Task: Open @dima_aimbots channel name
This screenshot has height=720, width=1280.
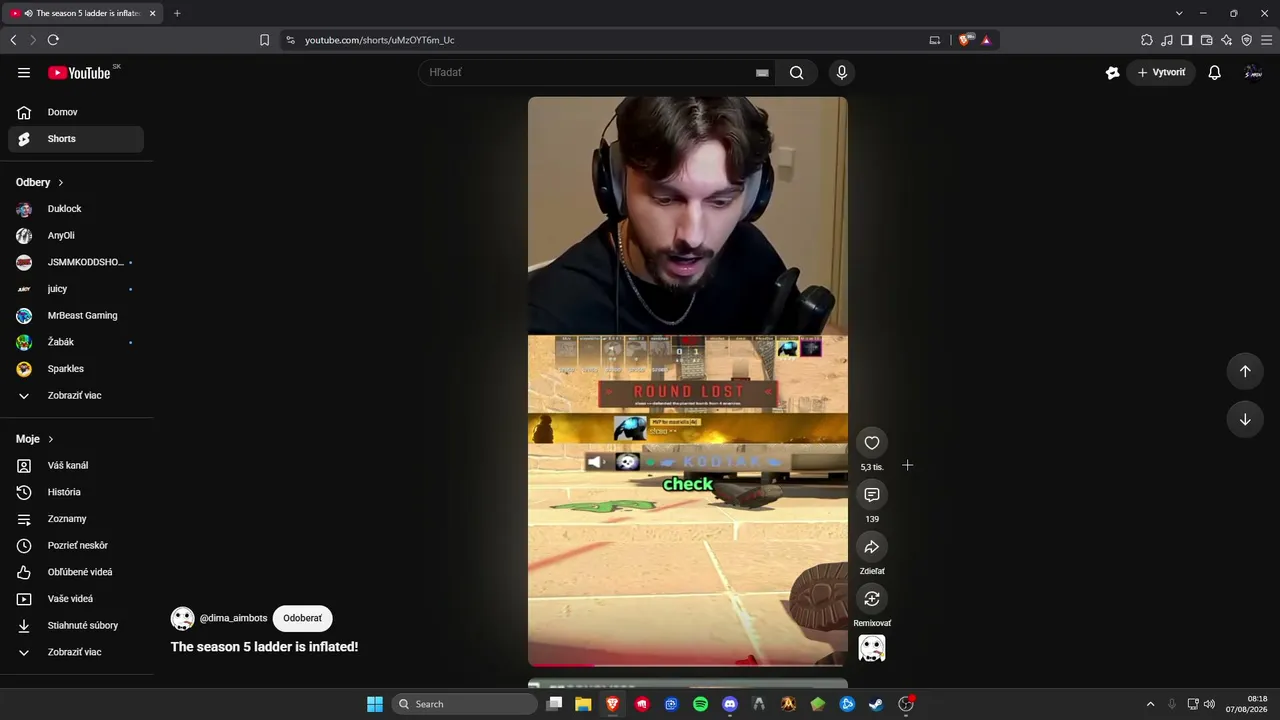Action: (x=233, y=618)
